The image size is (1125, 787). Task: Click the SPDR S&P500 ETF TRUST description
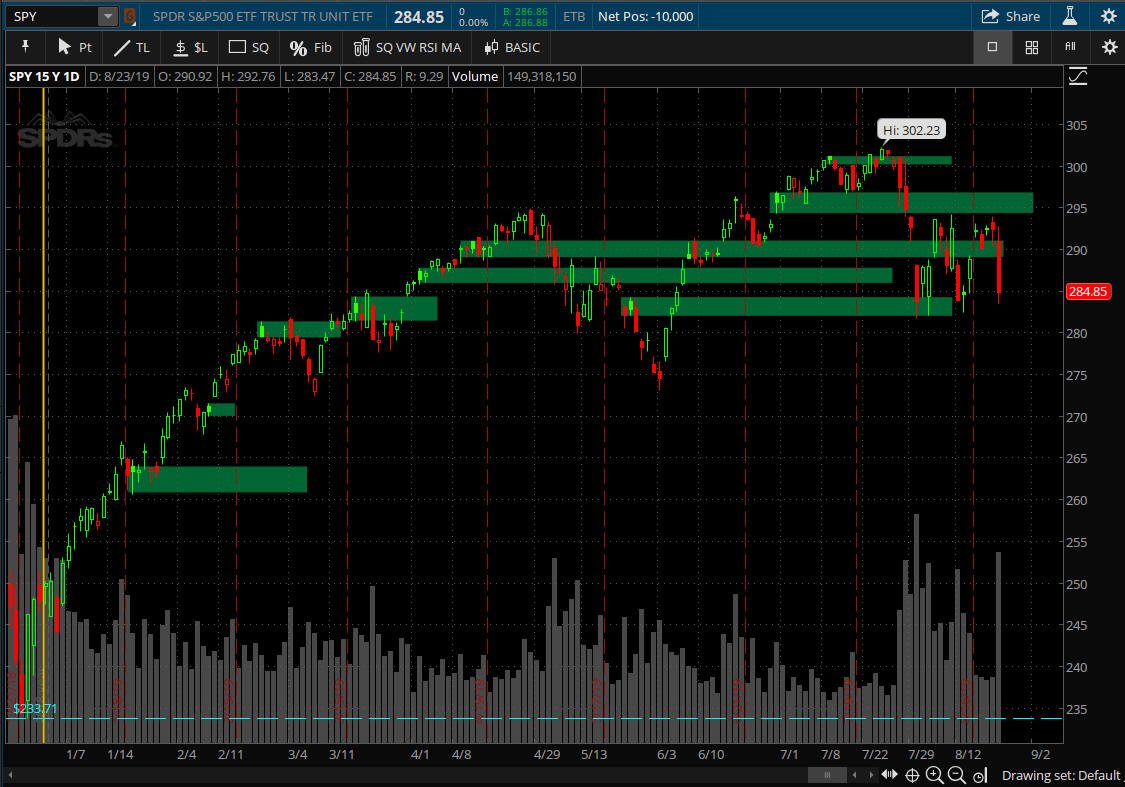pos(263,17)
